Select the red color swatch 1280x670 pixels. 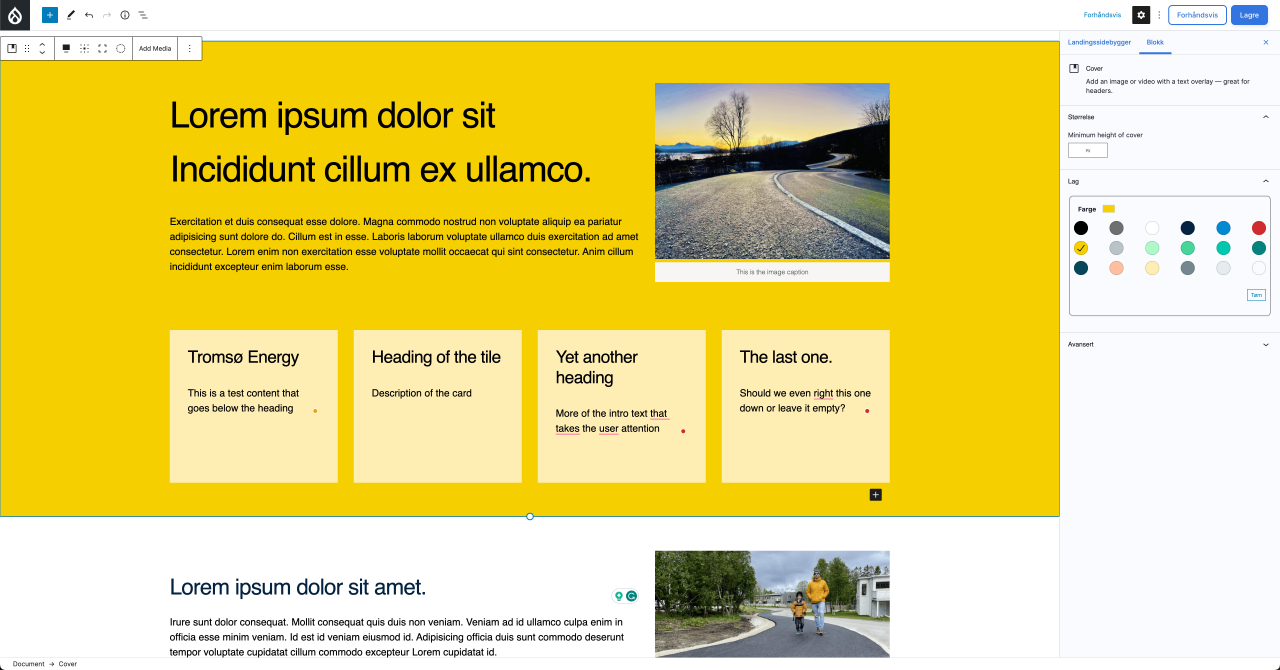1259,227
